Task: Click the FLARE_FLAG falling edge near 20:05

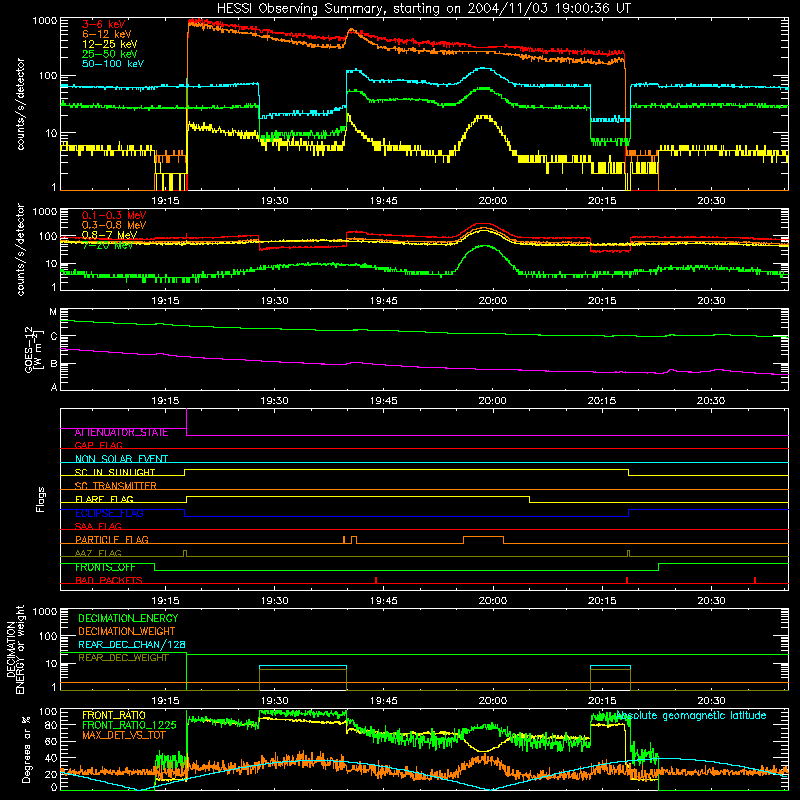Action: 530,499
